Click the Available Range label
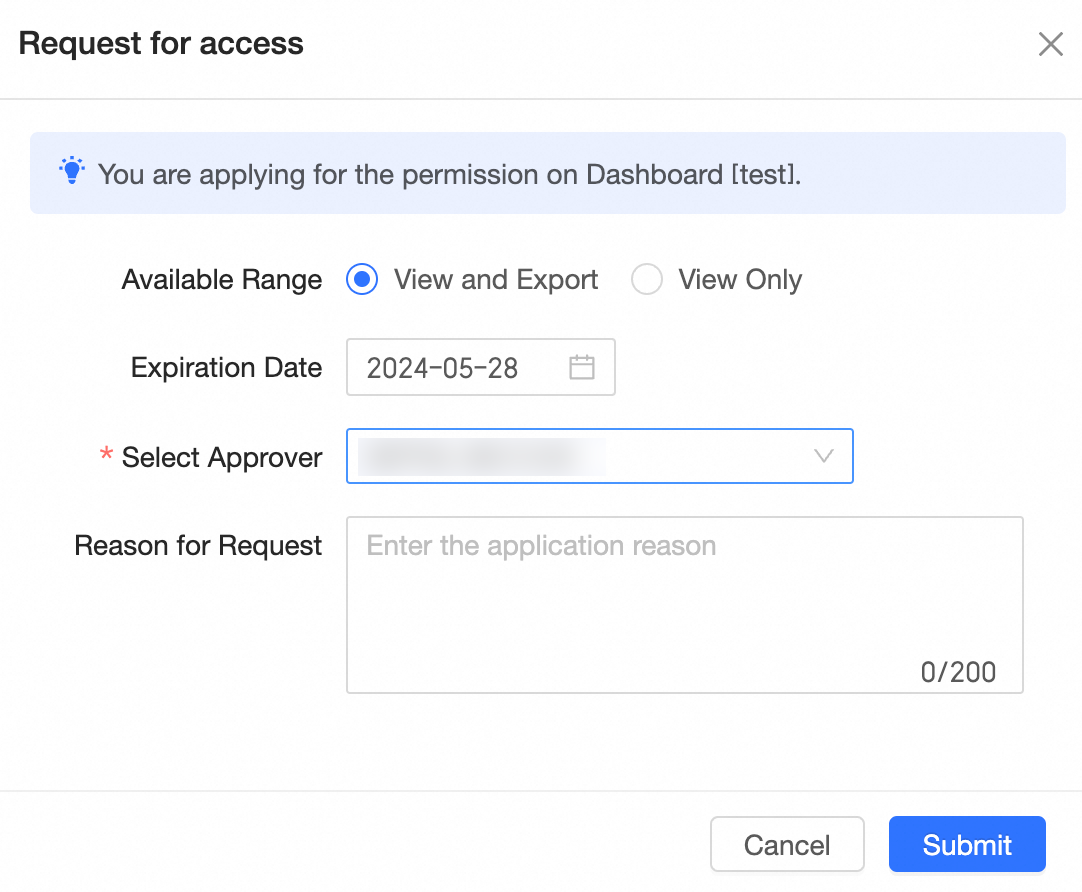The height and width of the screenshot is (892, 1082). pos(222,280)
